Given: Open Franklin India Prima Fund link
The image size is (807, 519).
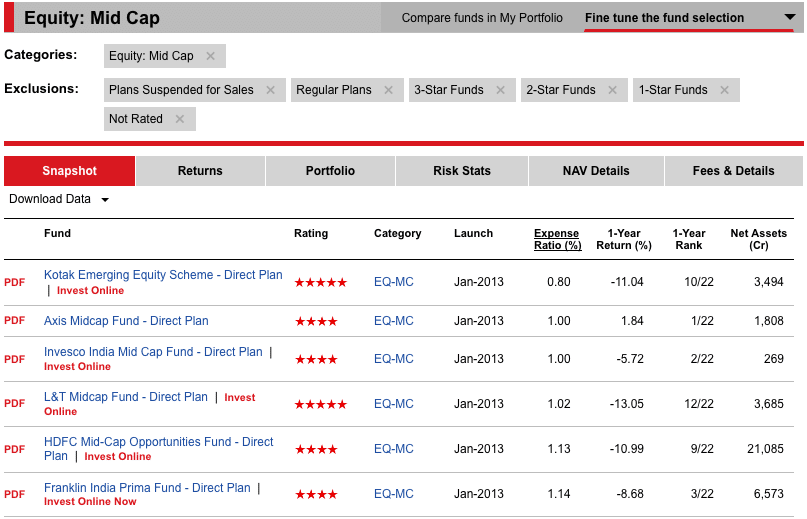Looking at the screenshot, I should click(147, 488).
